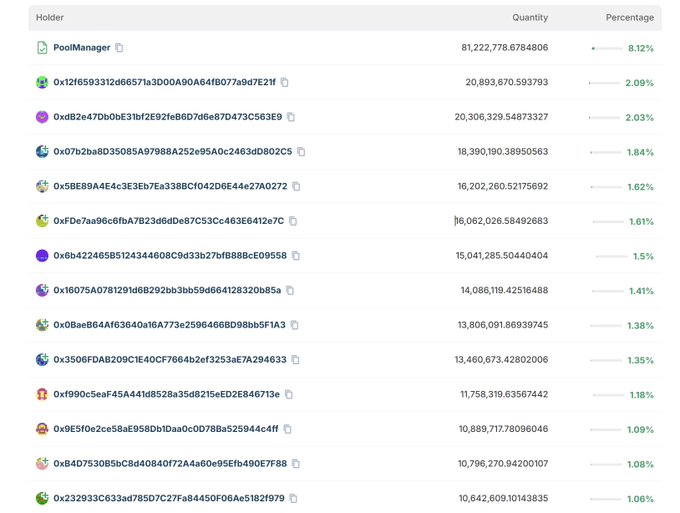Click the 1.35% percentage value
The image size is (680, 513).
pos(641,360)
